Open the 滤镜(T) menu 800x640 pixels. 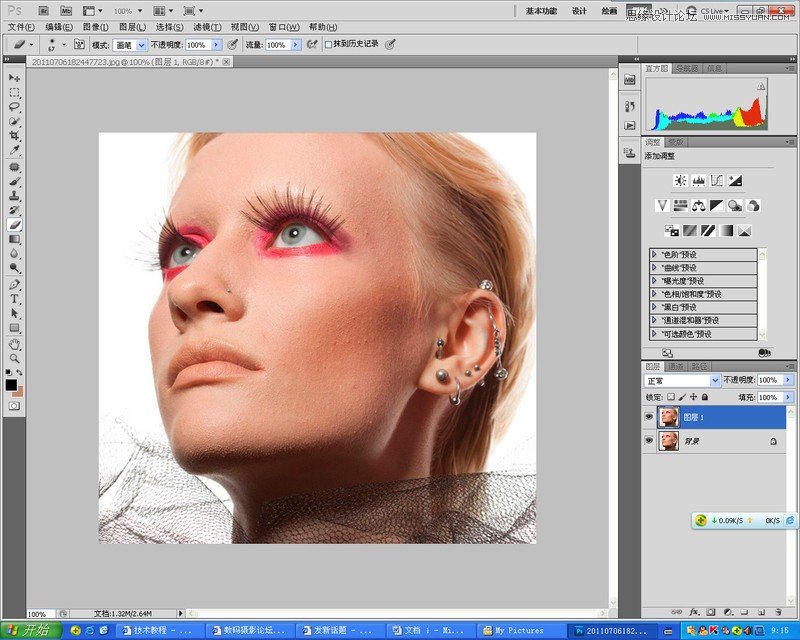(x=208, y=27)
